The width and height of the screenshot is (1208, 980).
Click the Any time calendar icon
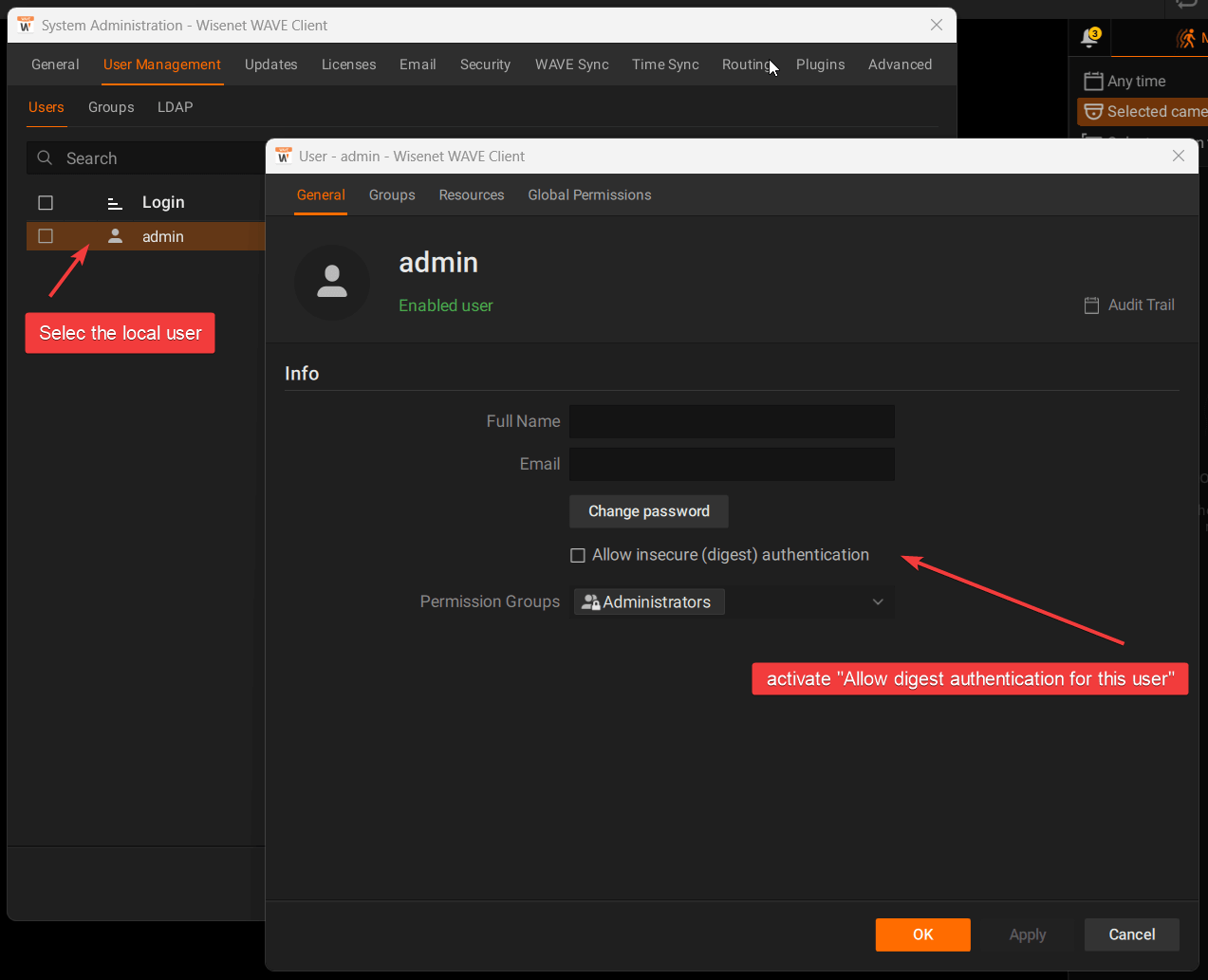coord(1093,82)
